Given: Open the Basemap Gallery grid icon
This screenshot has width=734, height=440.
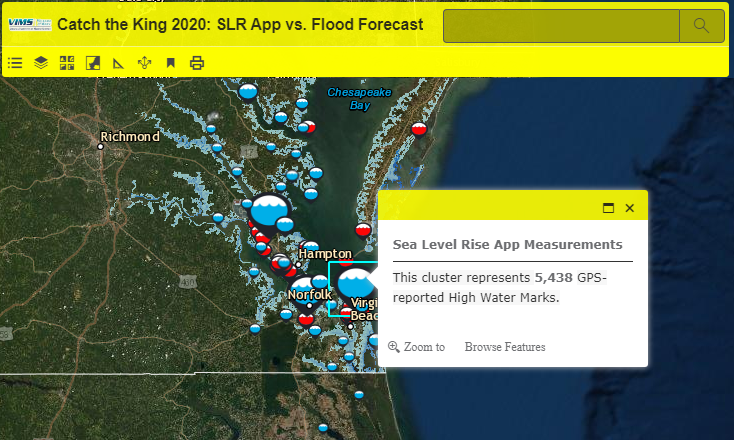Looking at the screenshot, I should pos(67,63).
